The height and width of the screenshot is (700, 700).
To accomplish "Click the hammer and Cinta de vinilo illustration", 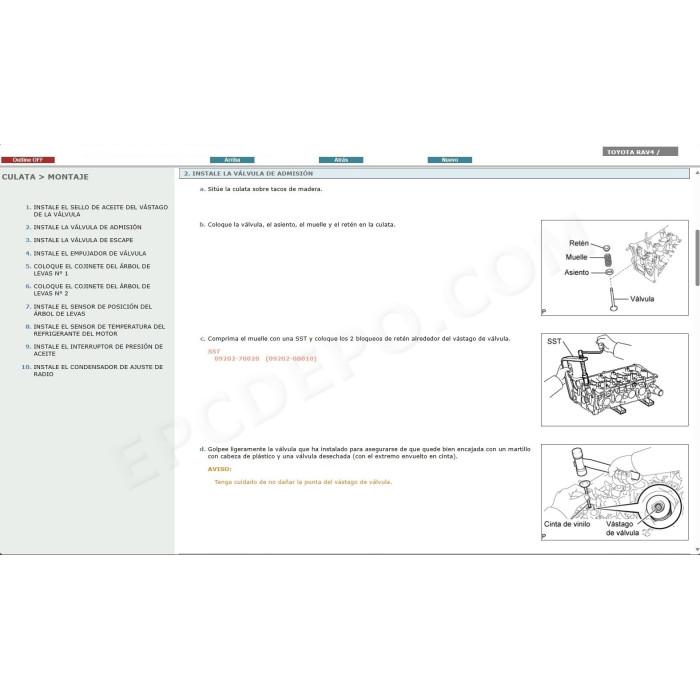I will click(615, 492).
